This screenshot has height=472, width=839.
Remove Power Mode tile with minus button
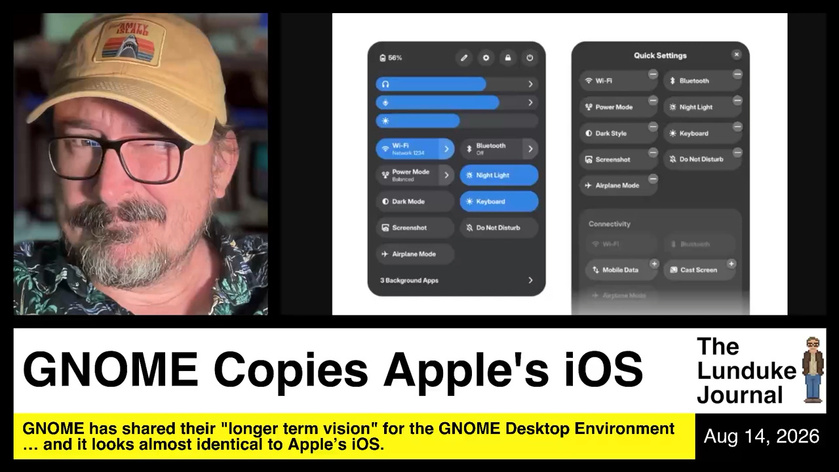click(x=653, y=101)
